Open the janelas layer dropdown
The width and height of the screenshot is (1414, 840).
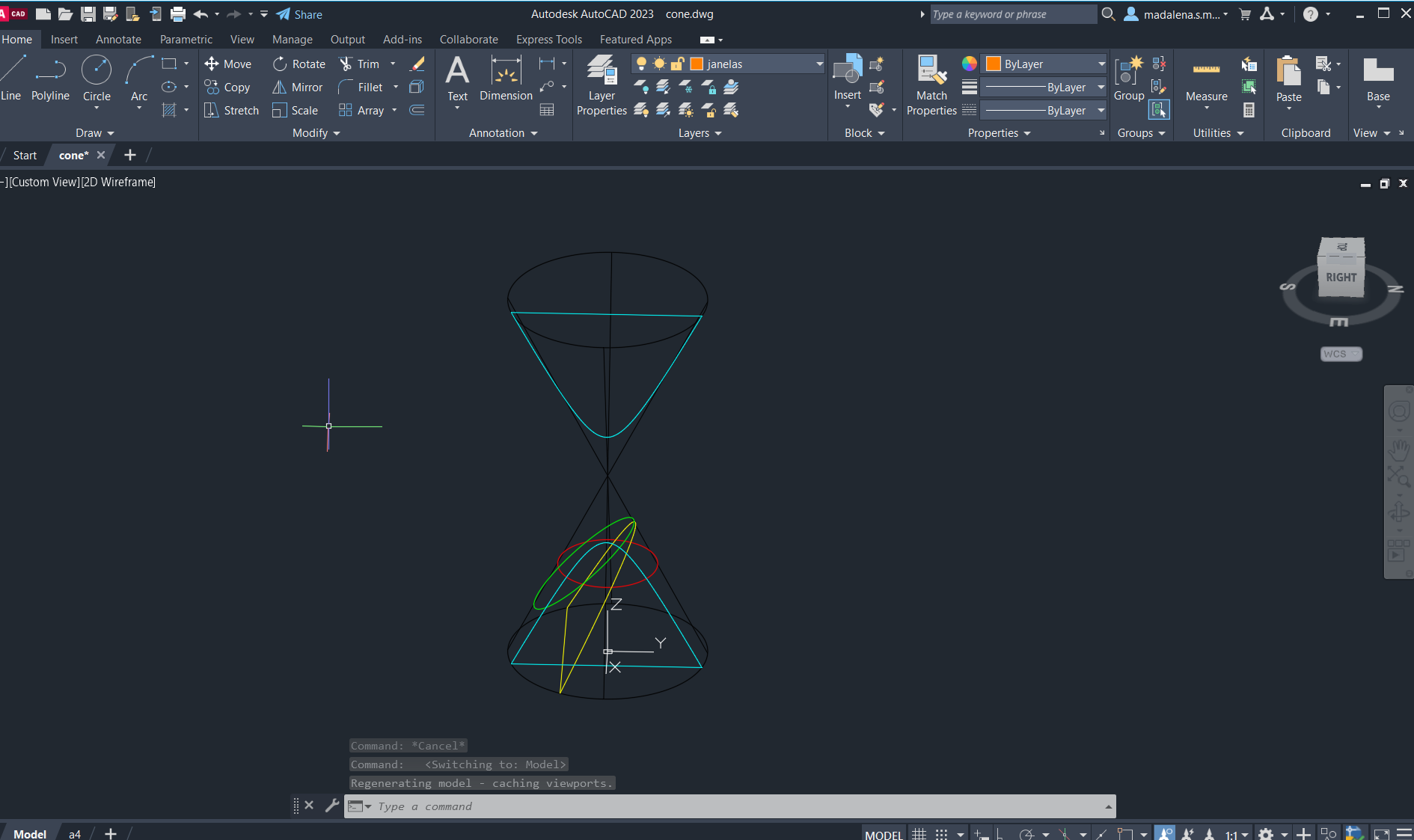819,64
